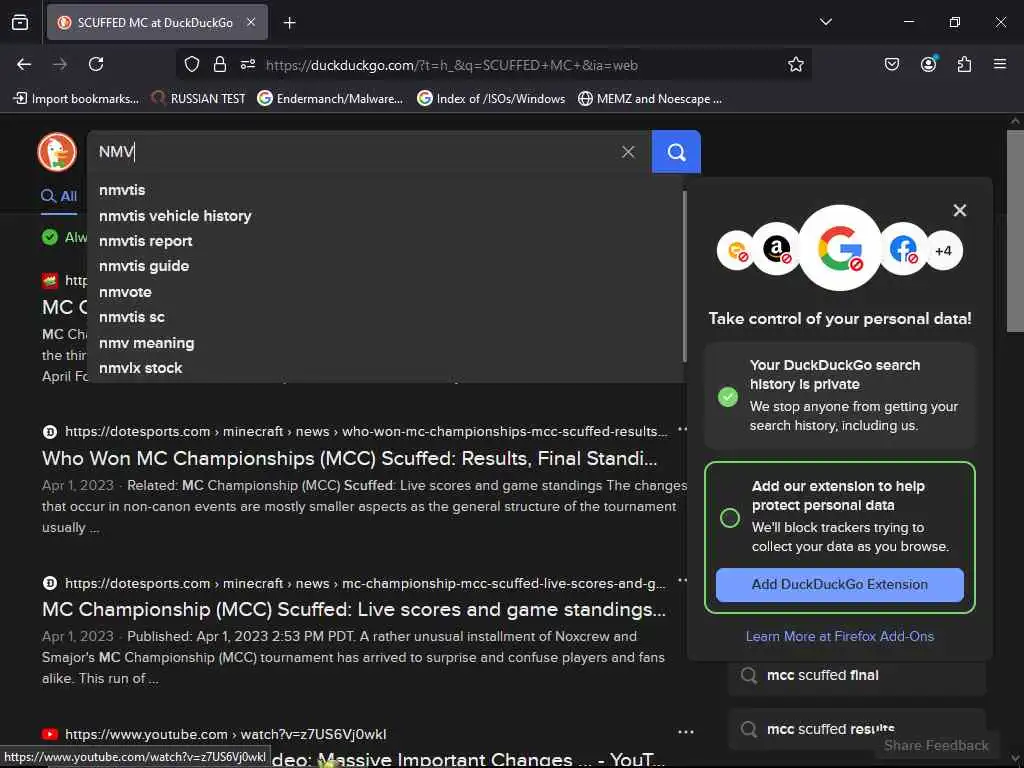The width and height of the screenshot is (1024, 768).
Task: Open the YouTube watch URL breadcrumb
Action: pos(225,735)
